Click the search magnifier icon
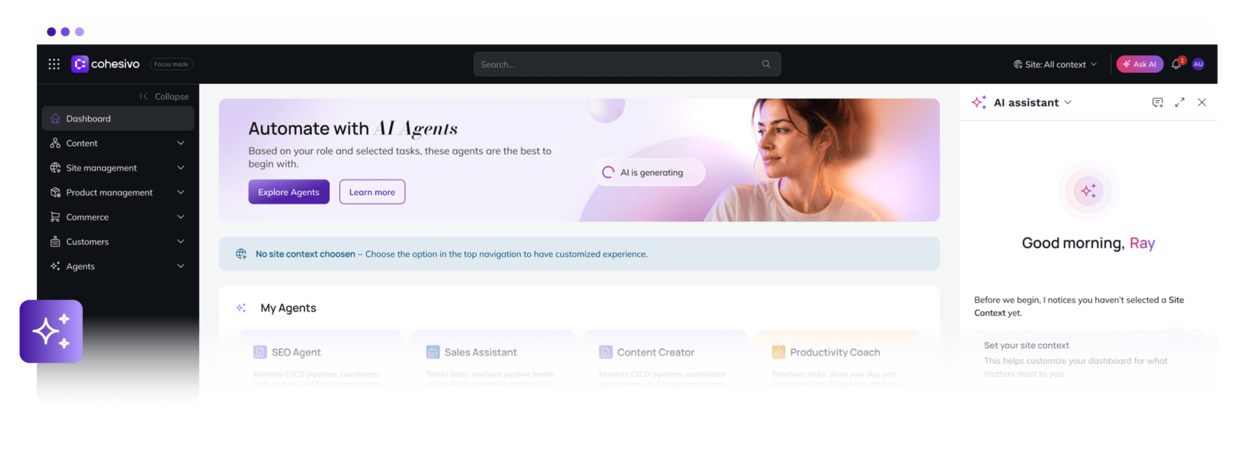Screen dimensions: 1254x450 click(x=766, y=64)
